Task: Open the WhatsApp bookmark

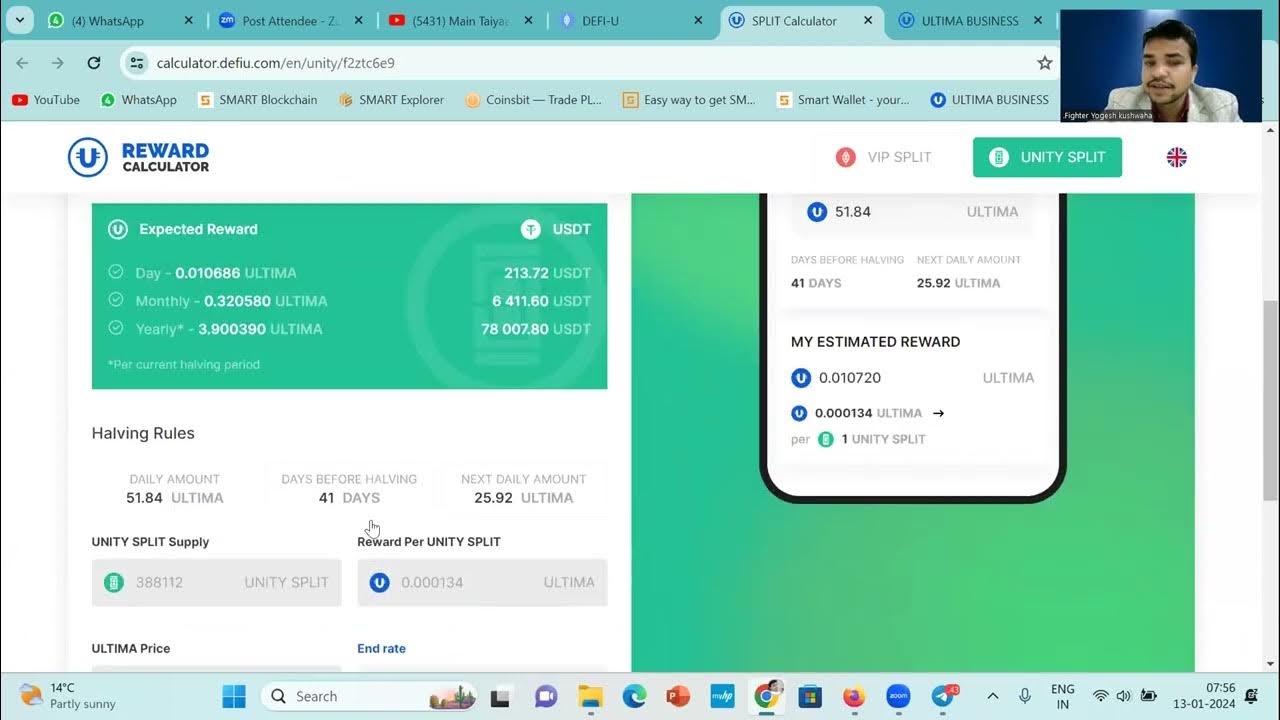Action: [139, 100]
